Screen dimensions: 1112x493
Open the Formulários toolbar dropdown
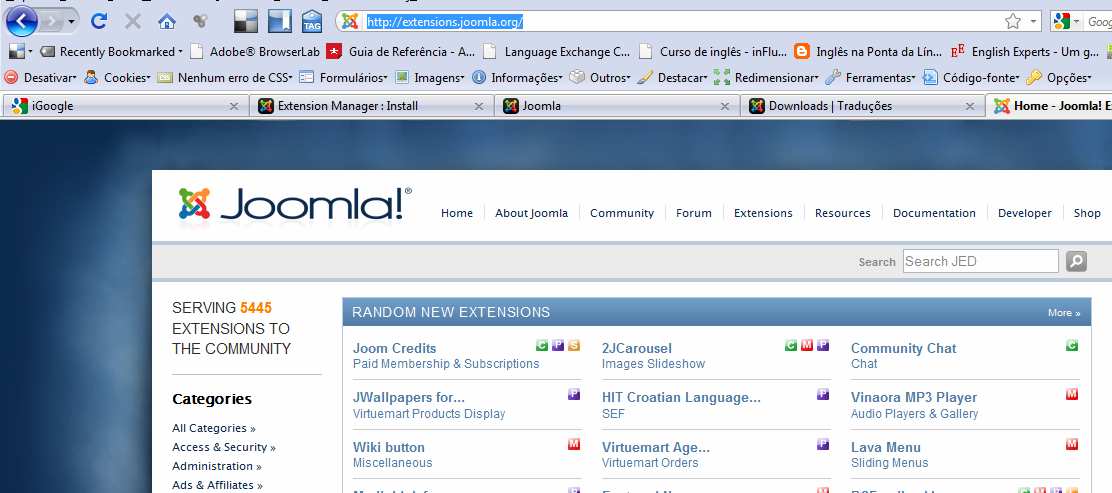point(344,77)
